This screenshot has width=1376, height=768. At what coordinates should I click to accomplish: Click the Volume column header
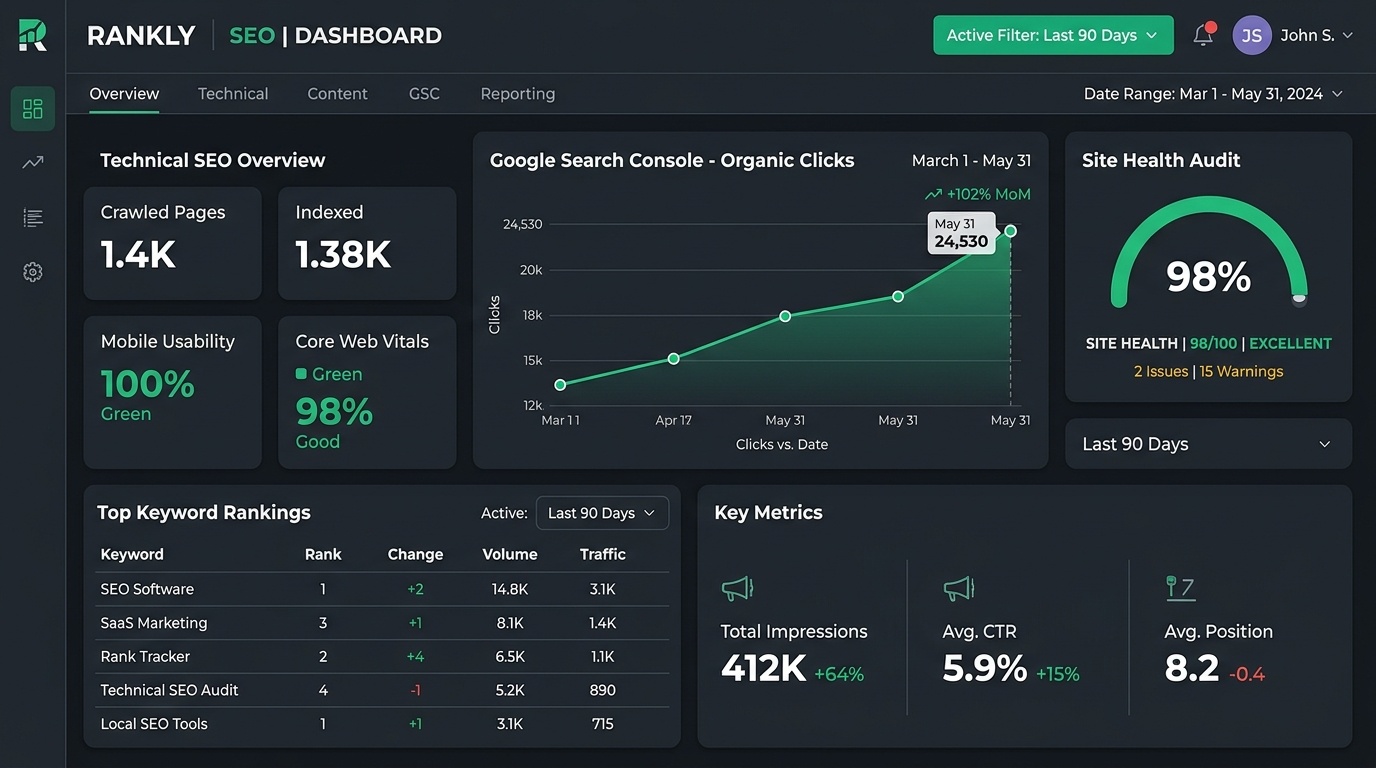tap(510, 554)
